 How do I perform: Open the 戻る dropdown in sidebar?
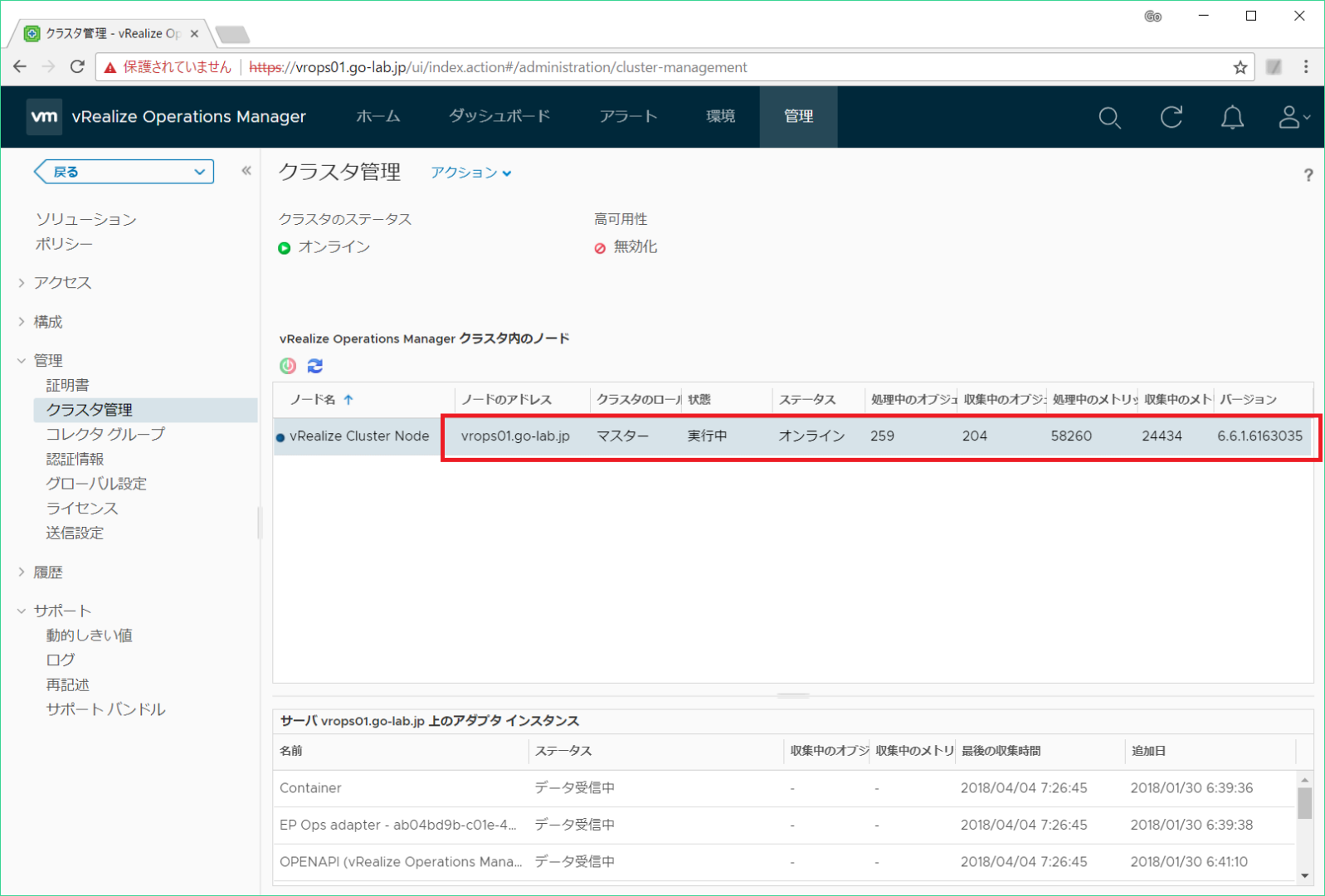tap(124, 172)
